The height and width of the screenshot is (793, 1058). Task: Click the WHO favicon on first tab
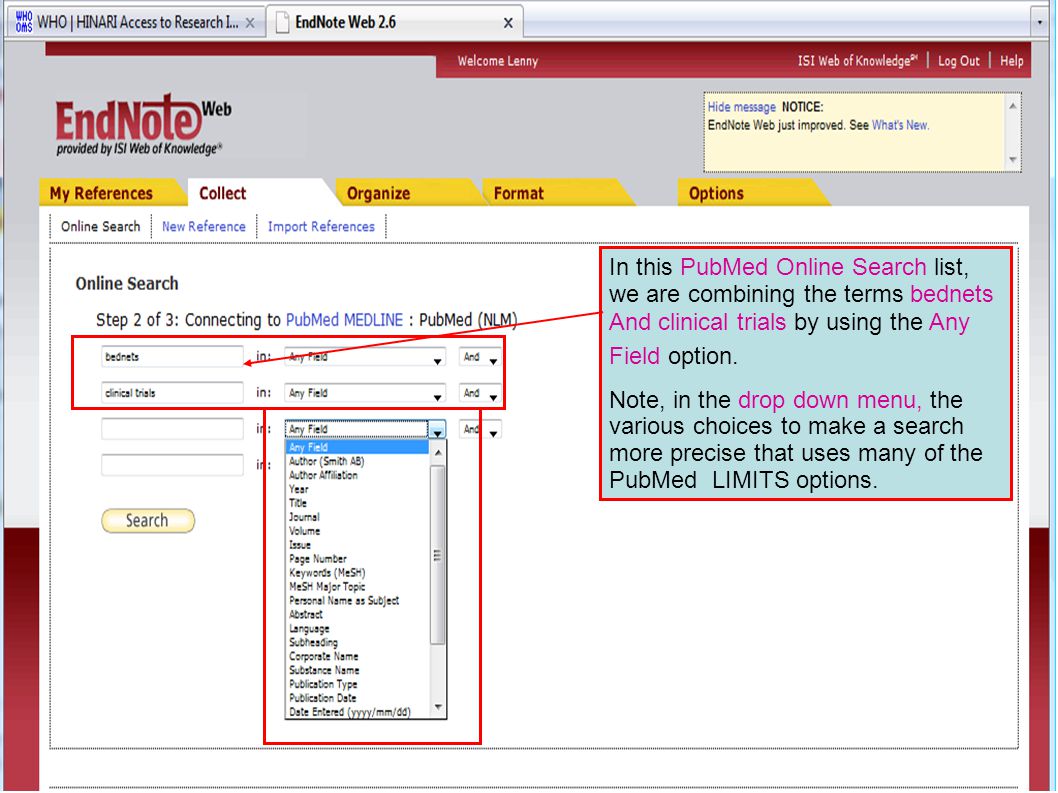coord(24,22)
